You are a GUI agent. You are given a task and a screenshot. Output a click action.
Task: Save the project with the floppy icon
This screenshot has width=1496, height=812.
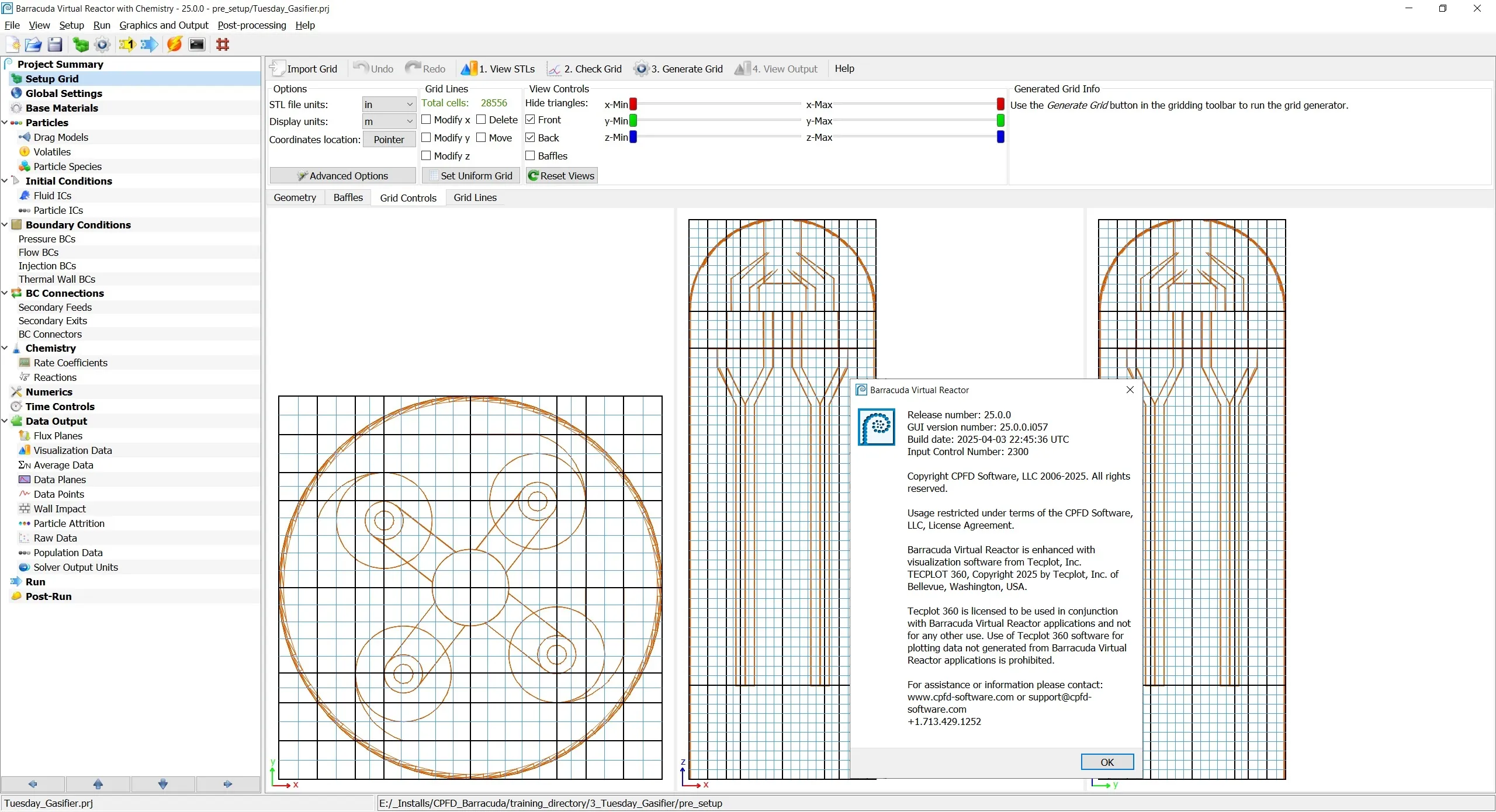[x=55, y=44]
